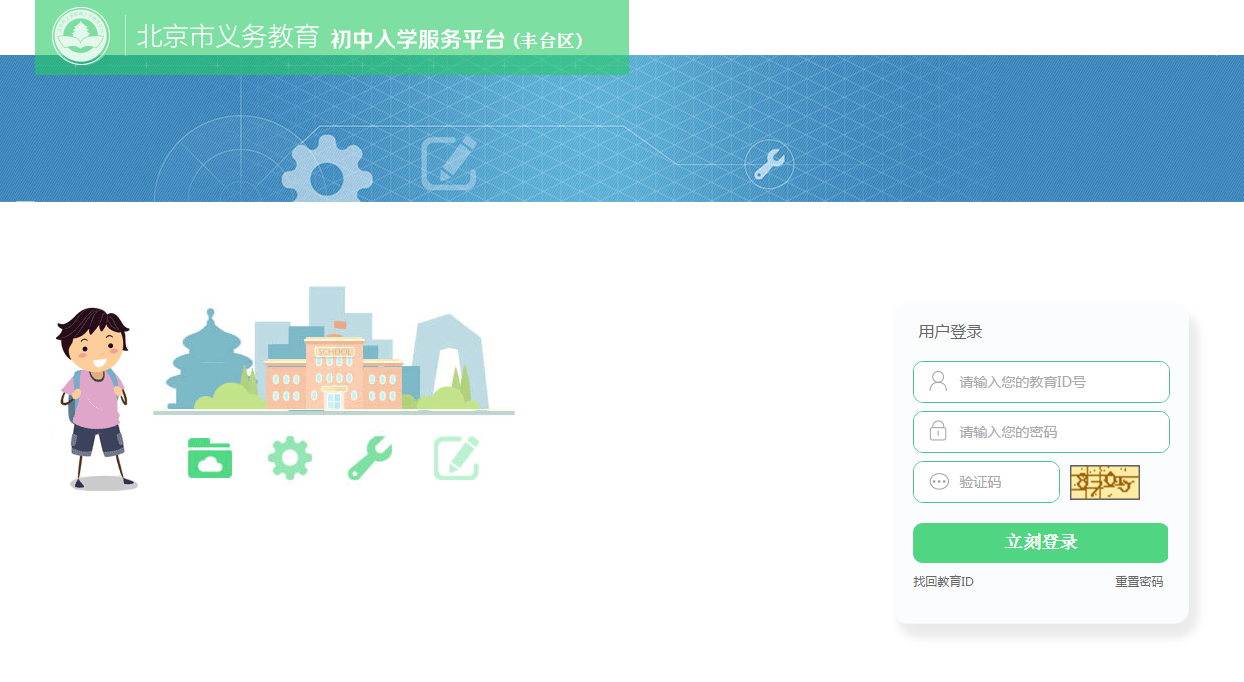
Task: Click the green gear settings icon
Action: click(290, 458)
